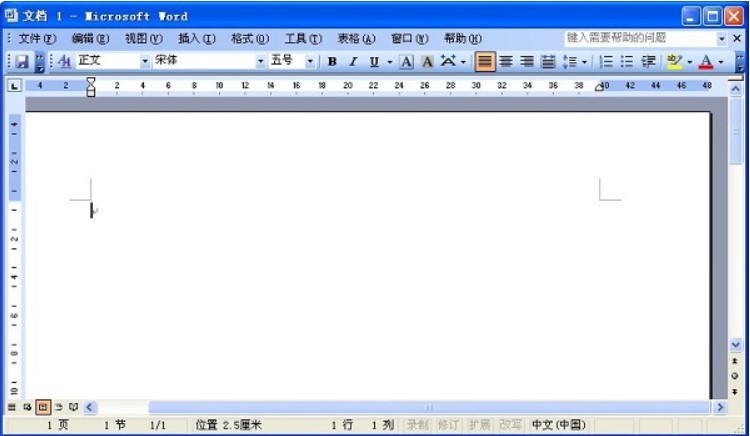
Task: Switch to Print Layout view icon
Action: pos(43,407)
